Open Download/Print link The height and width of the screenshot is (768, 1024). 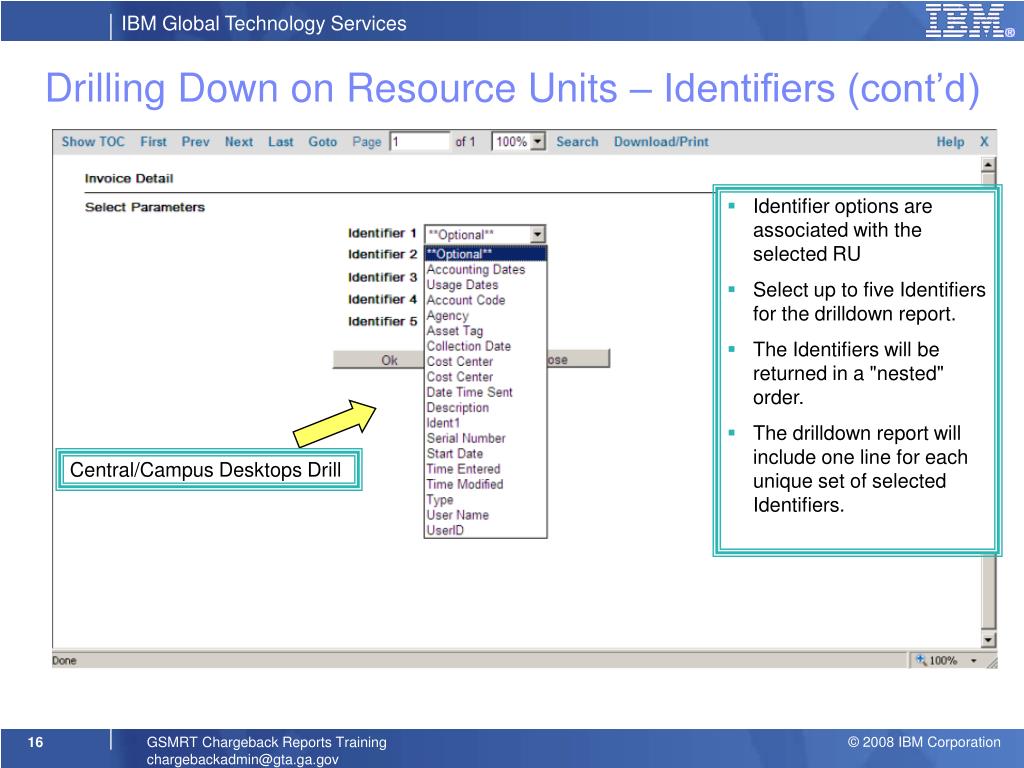click(x=661, y=142)
